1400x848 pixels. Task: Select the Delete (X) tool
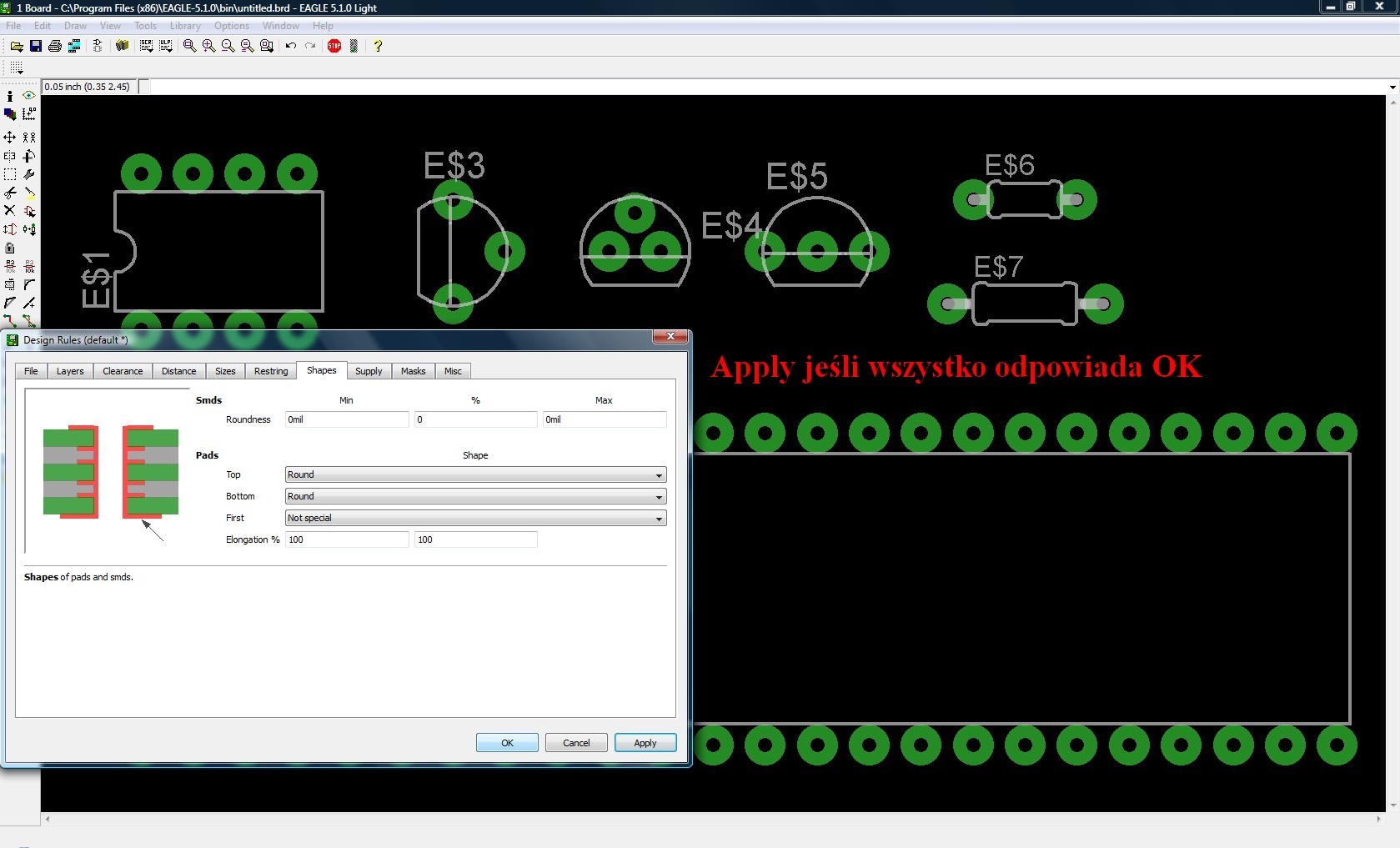(10, 210)
